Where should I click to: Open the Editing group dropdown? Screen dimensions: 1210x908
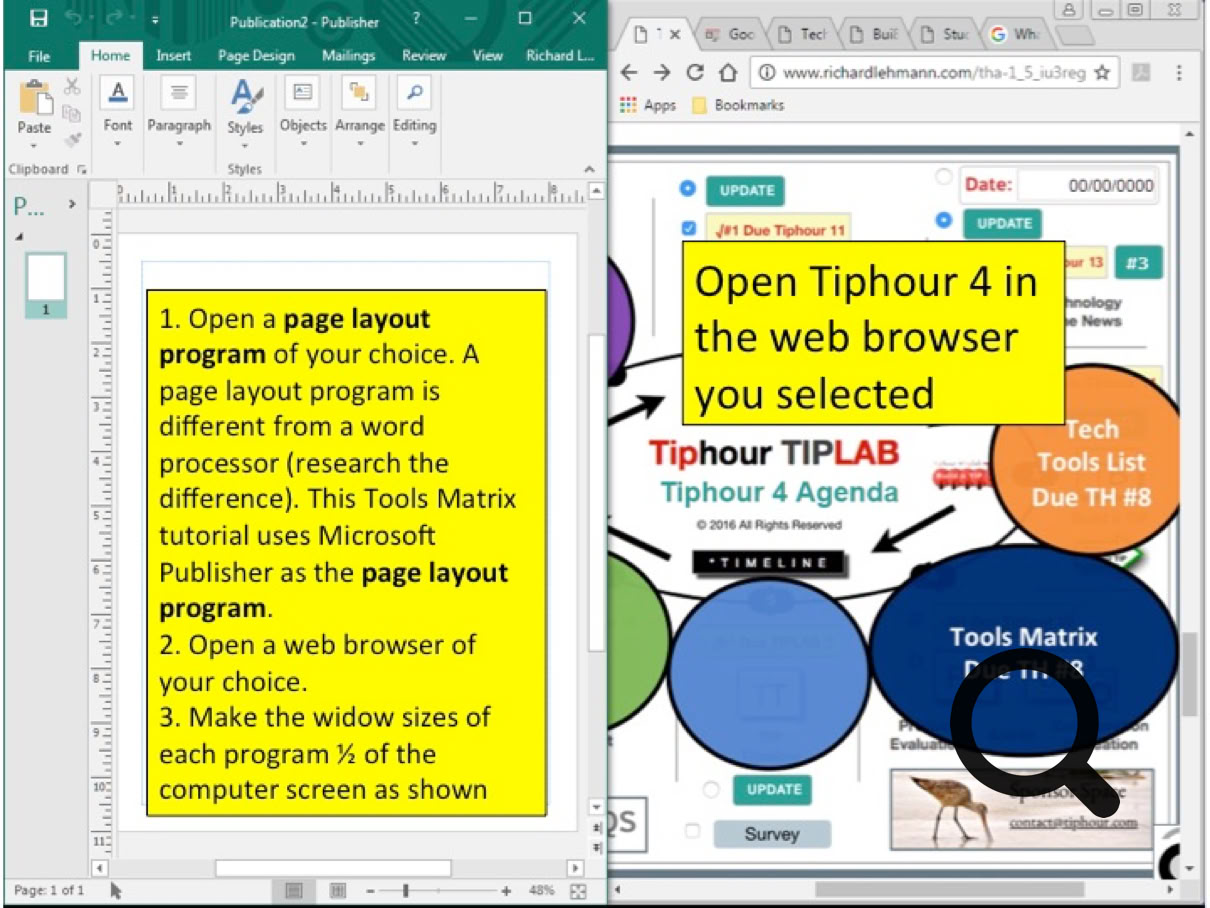pyautogui.click(x=414, y=112)
